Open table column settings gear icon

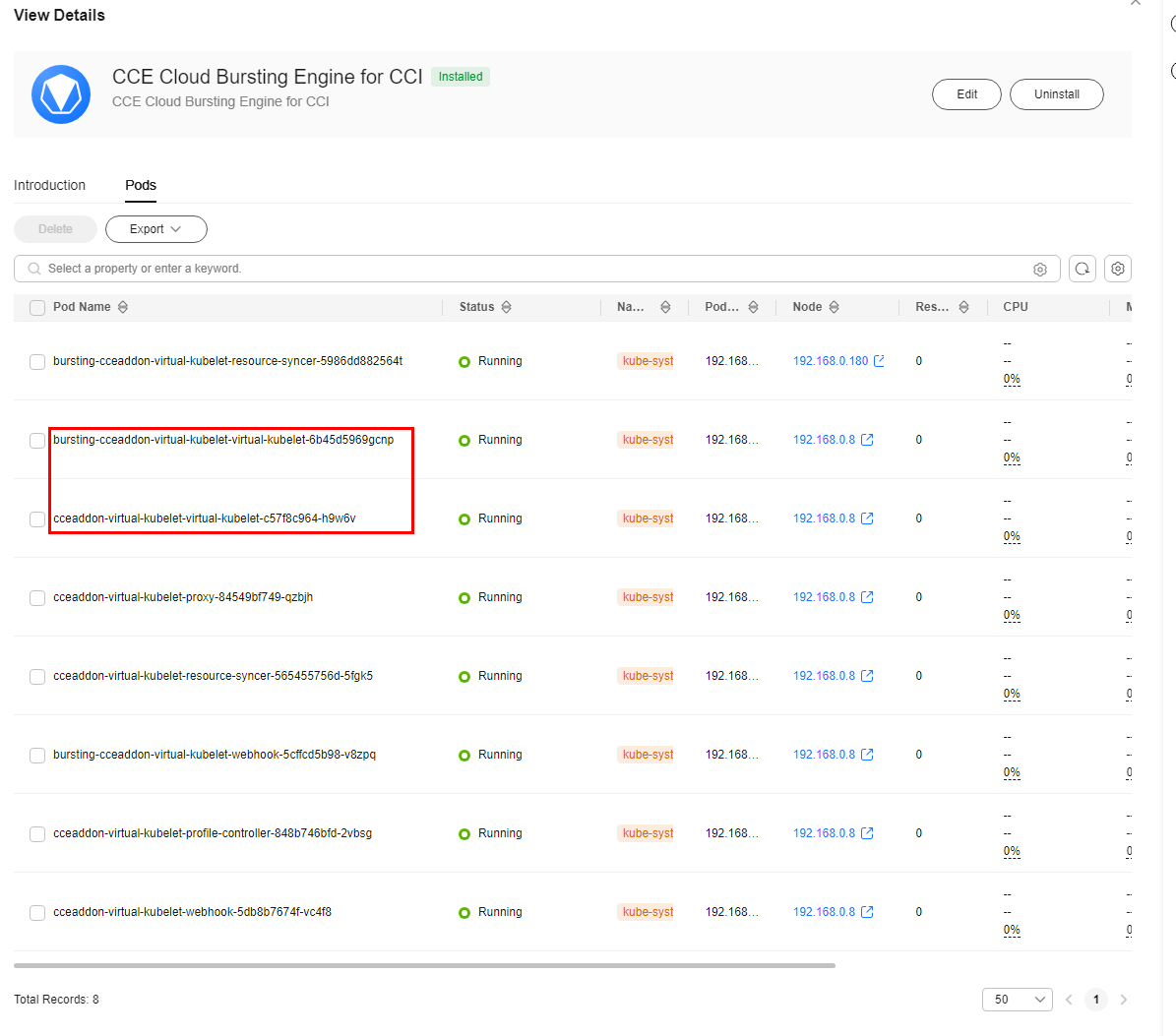[1118, 269]
